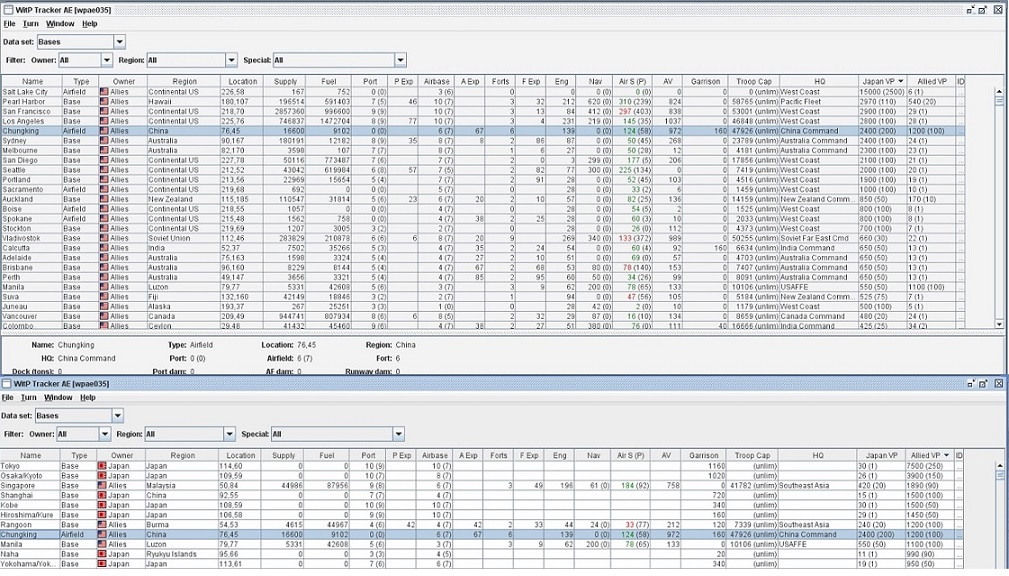Expand Owner filter dropdown in top window
Screen dimensions: 1009x576
tap(107, 60)
